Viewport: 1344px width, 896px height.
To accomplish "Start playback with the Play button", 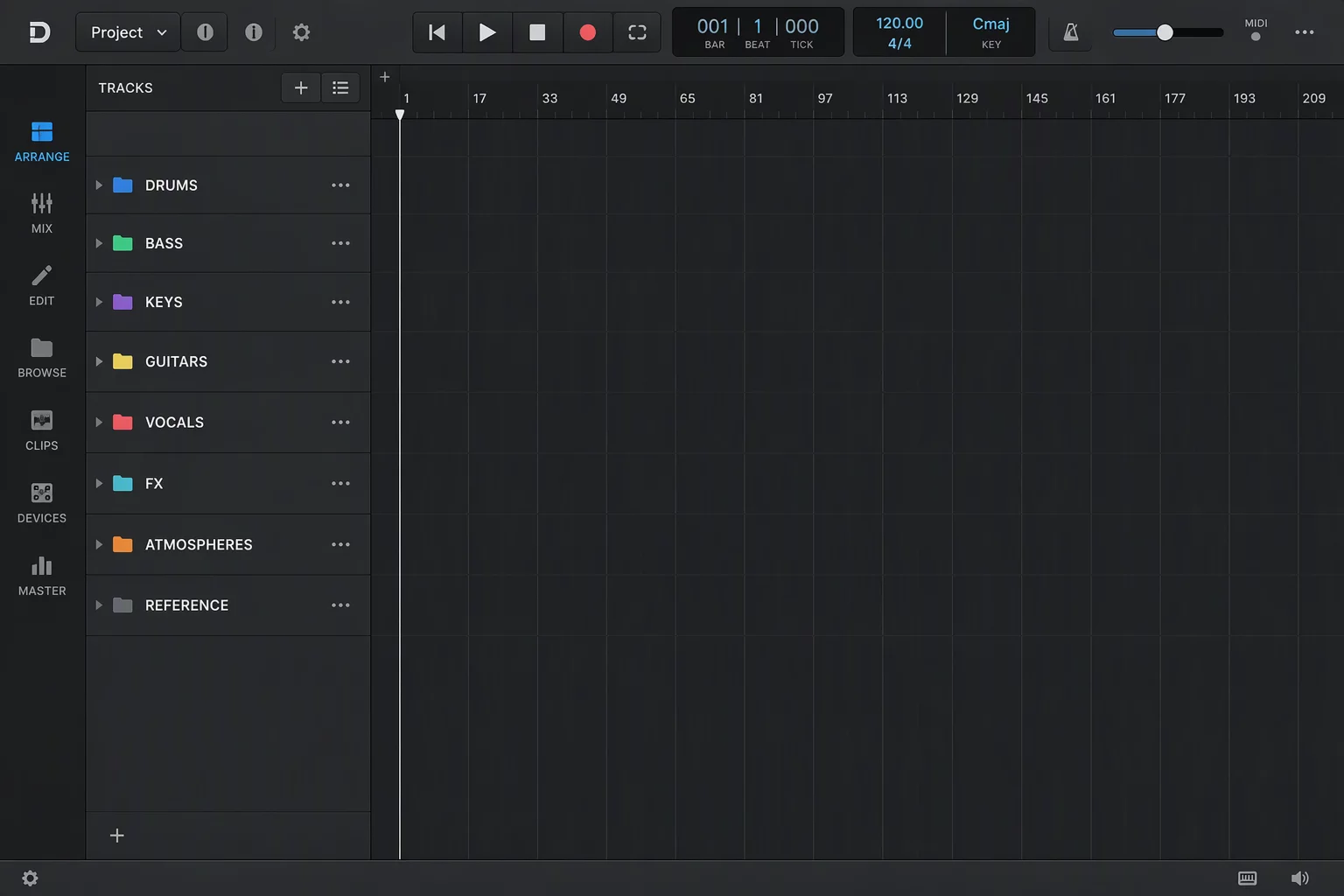I will [487, 32].
